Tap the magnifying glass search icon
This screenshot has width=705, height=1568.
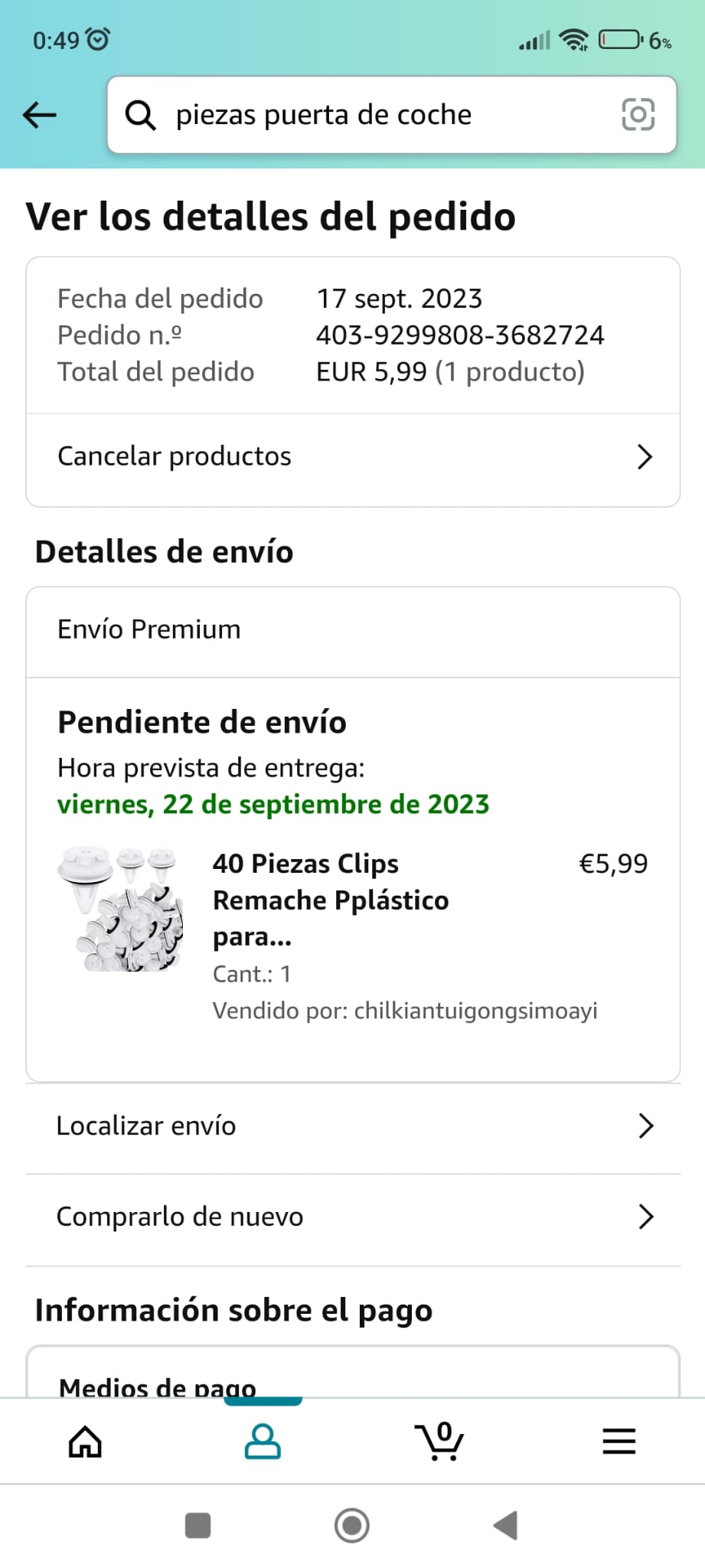pos(140,116)
